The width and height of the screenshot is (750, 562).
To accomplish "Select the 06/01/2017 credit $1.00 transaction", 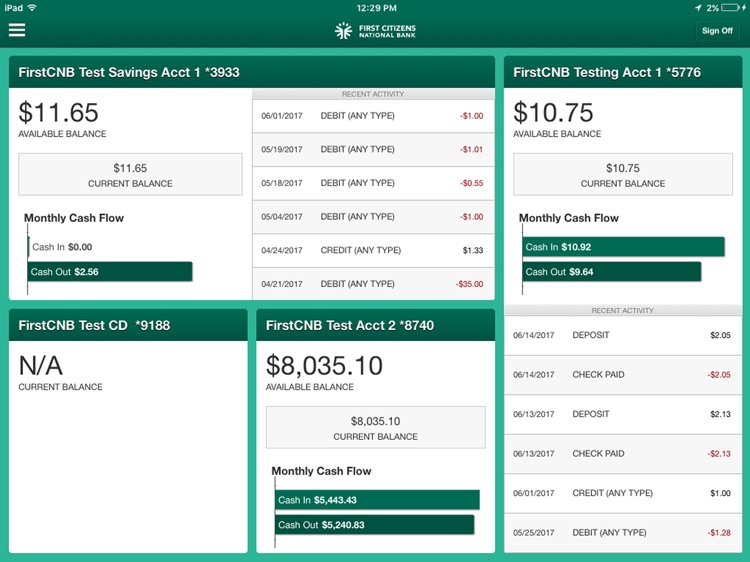I will pos(623,493).
